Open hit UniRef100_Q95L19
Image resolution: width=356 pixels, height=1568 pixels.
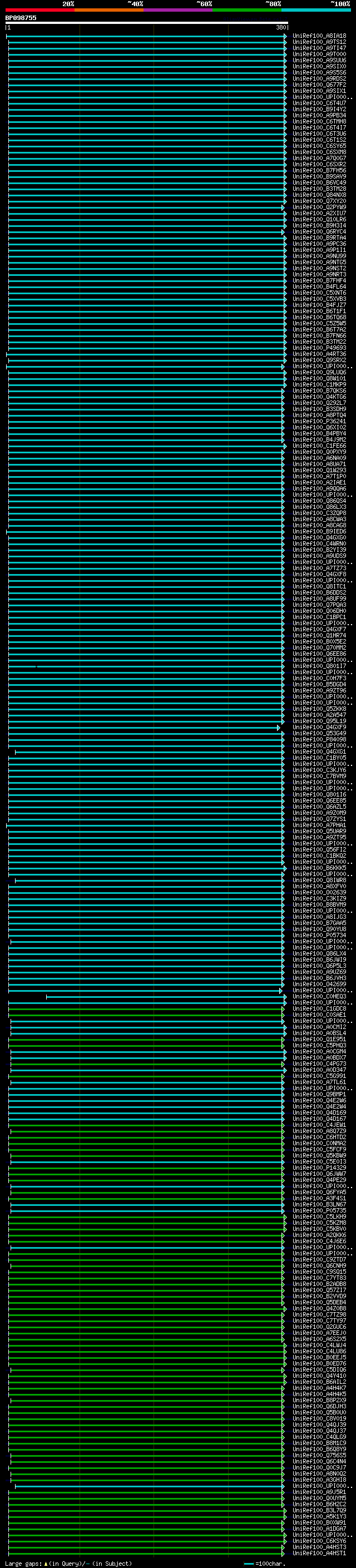click(319, 721)
